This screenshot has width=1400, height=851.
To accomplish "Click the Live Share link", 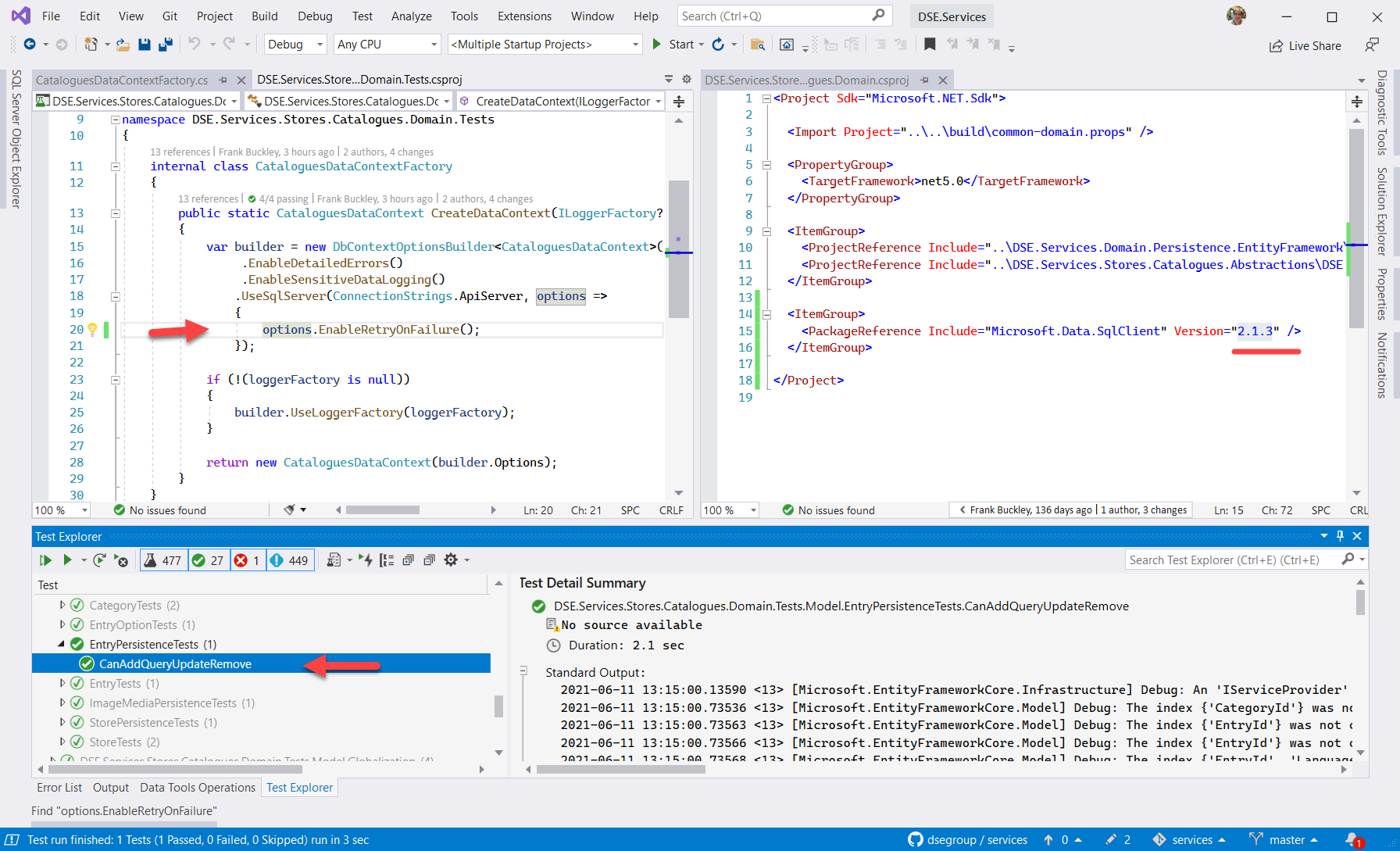I will point(1305,45).
